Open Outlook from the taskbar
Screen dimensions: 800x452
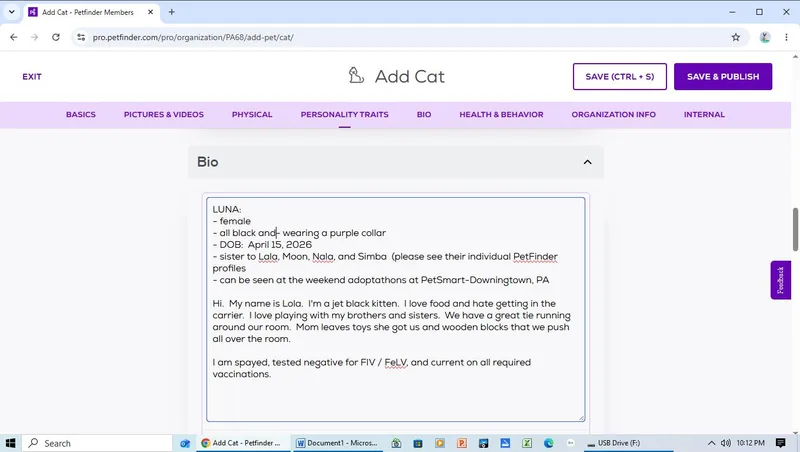point(185,443)
